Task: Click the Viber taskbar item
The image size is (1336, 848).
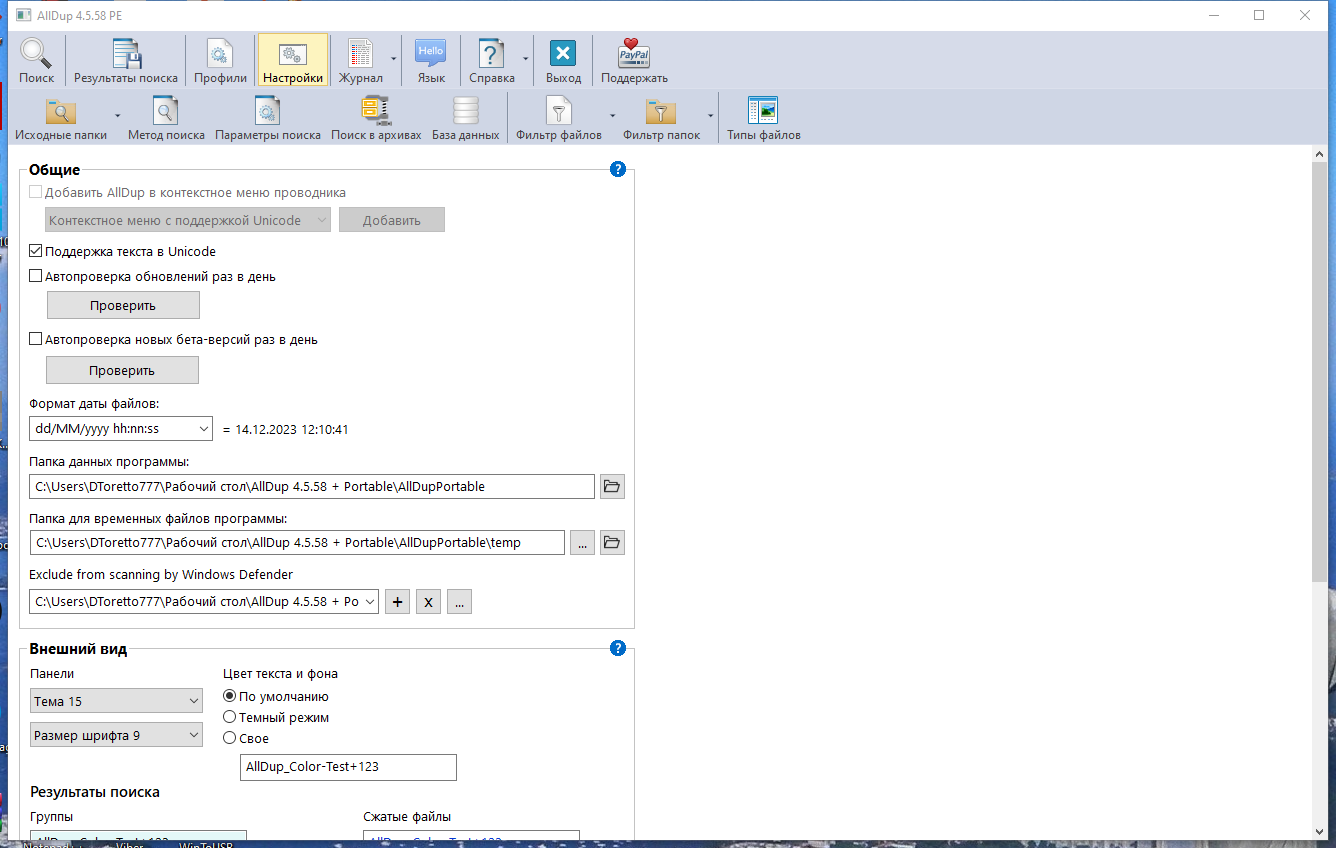Action: [x=129, y=844]
